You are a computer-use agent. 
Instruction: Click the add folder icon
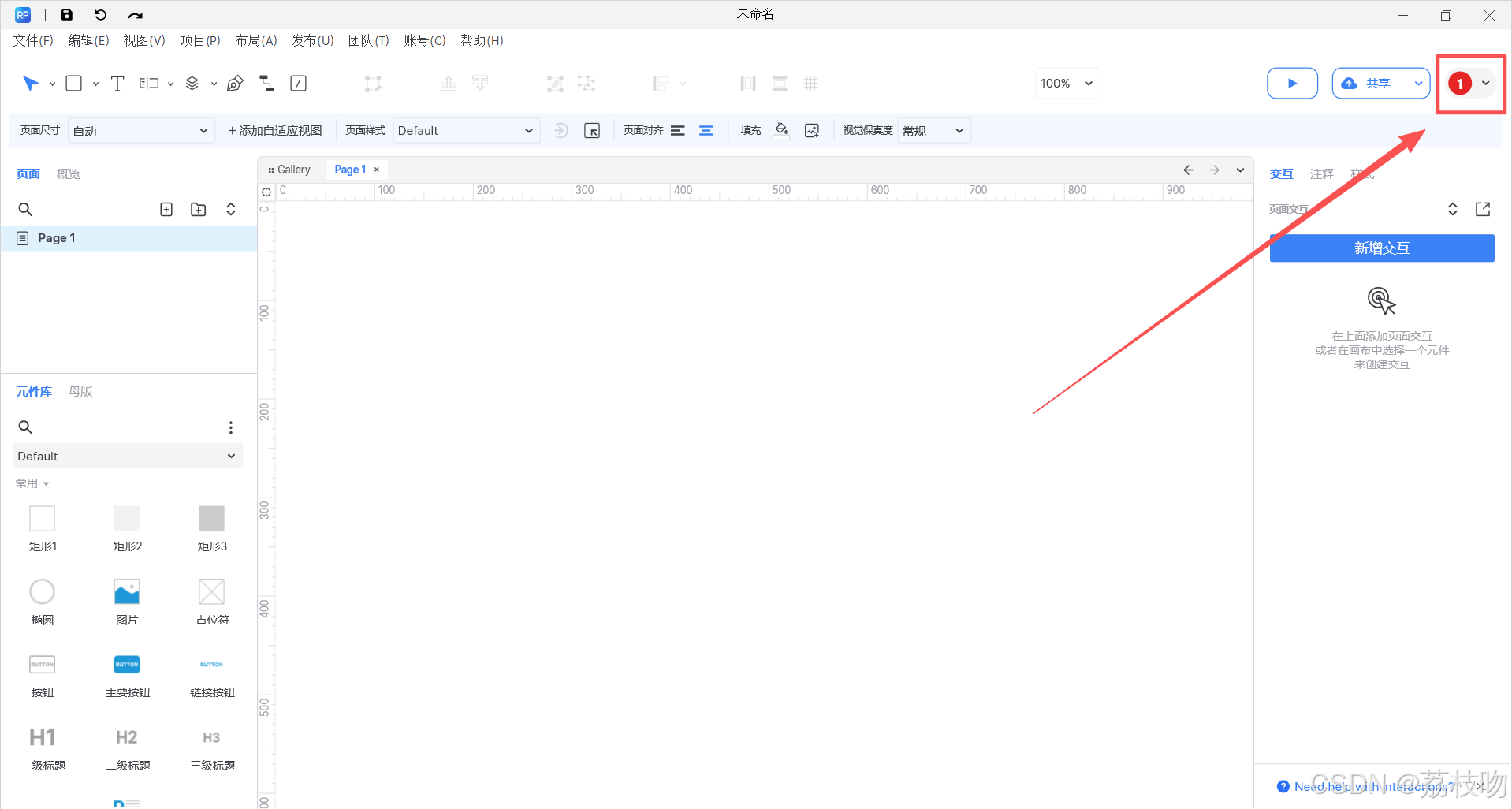click(199, 209)
